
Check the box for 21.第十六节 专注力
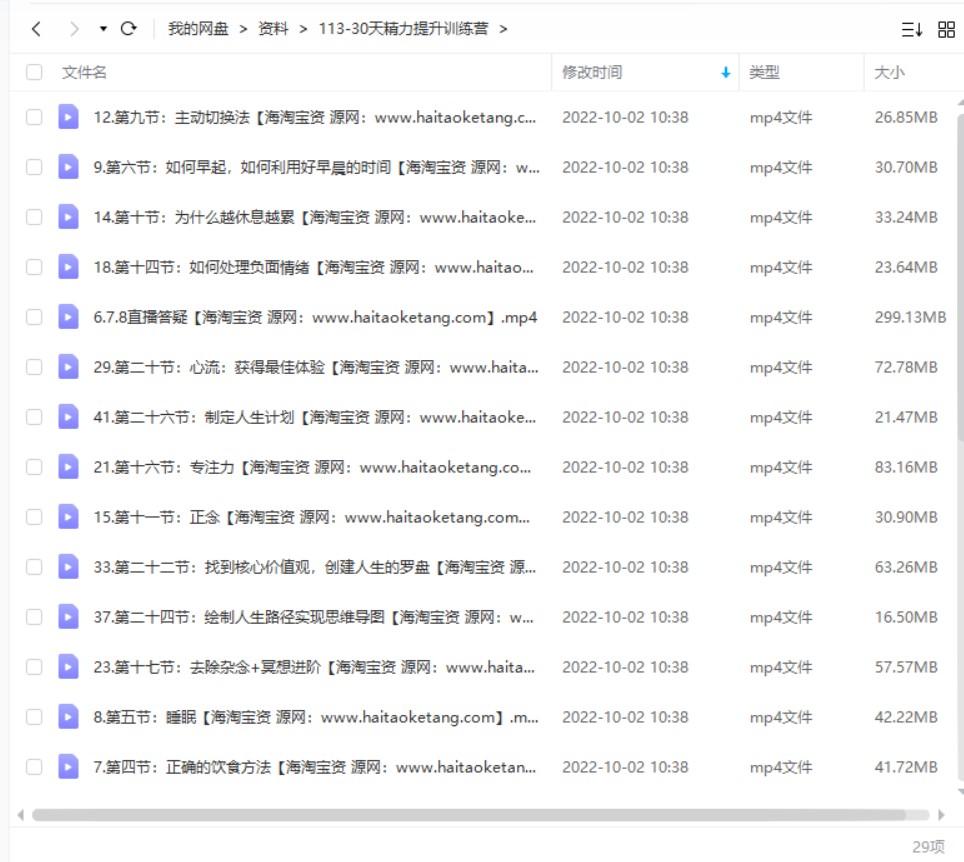34,467
